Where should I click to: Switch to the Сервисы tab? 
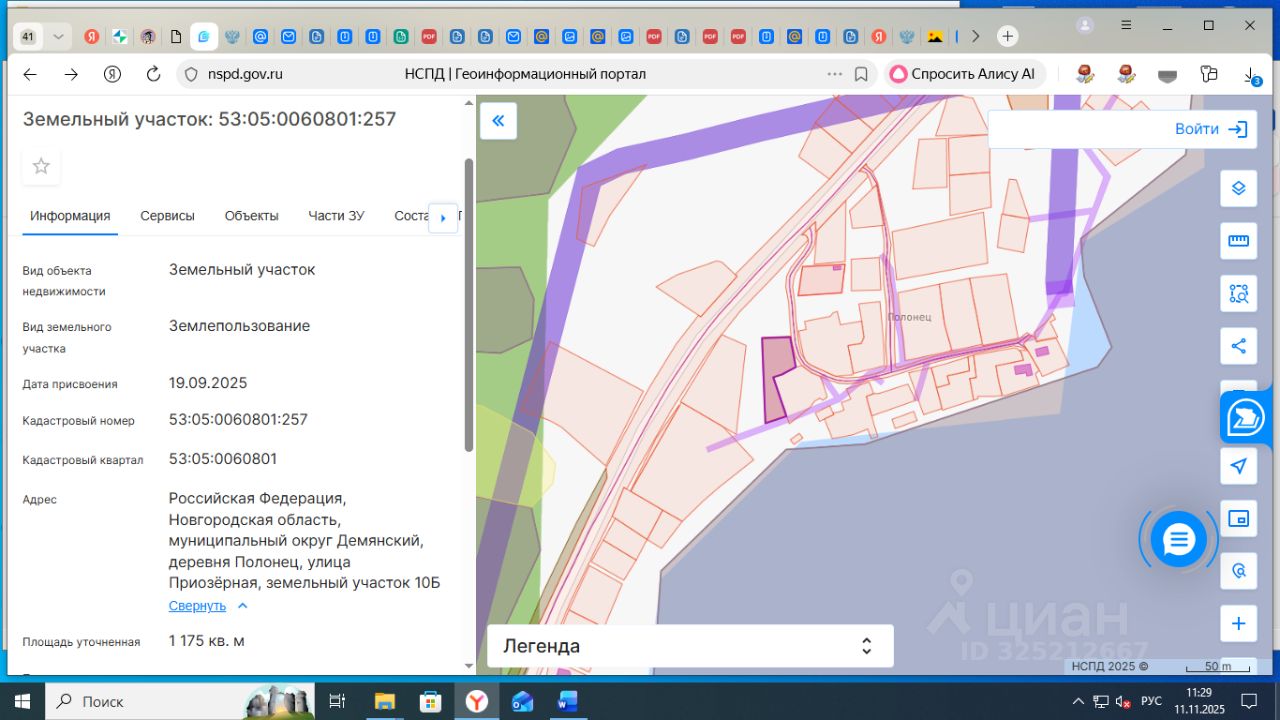tap(167, 216)
